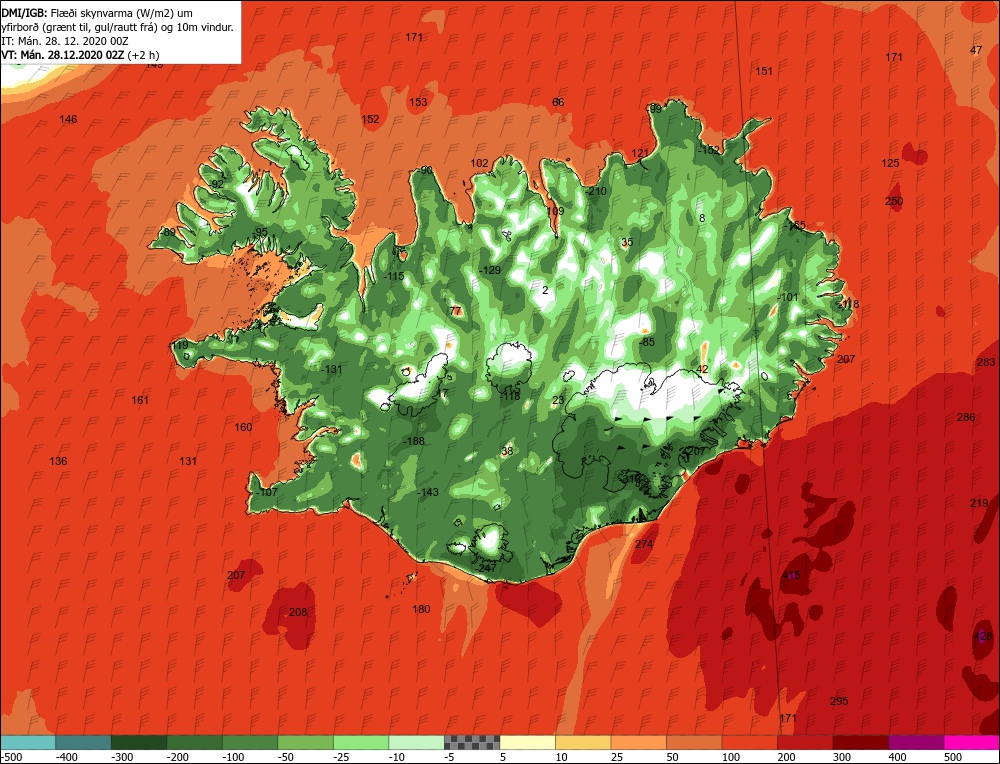Click the map value '35'
Screen dimensions: 1000x764
[627, 242]
